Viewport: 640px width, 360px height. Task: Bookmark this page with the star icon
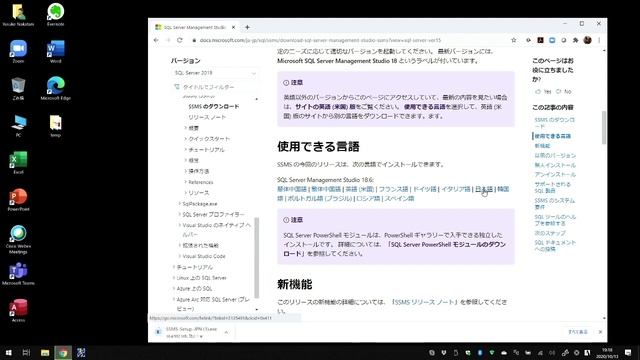pyautogui.click(x=513, y=40)
